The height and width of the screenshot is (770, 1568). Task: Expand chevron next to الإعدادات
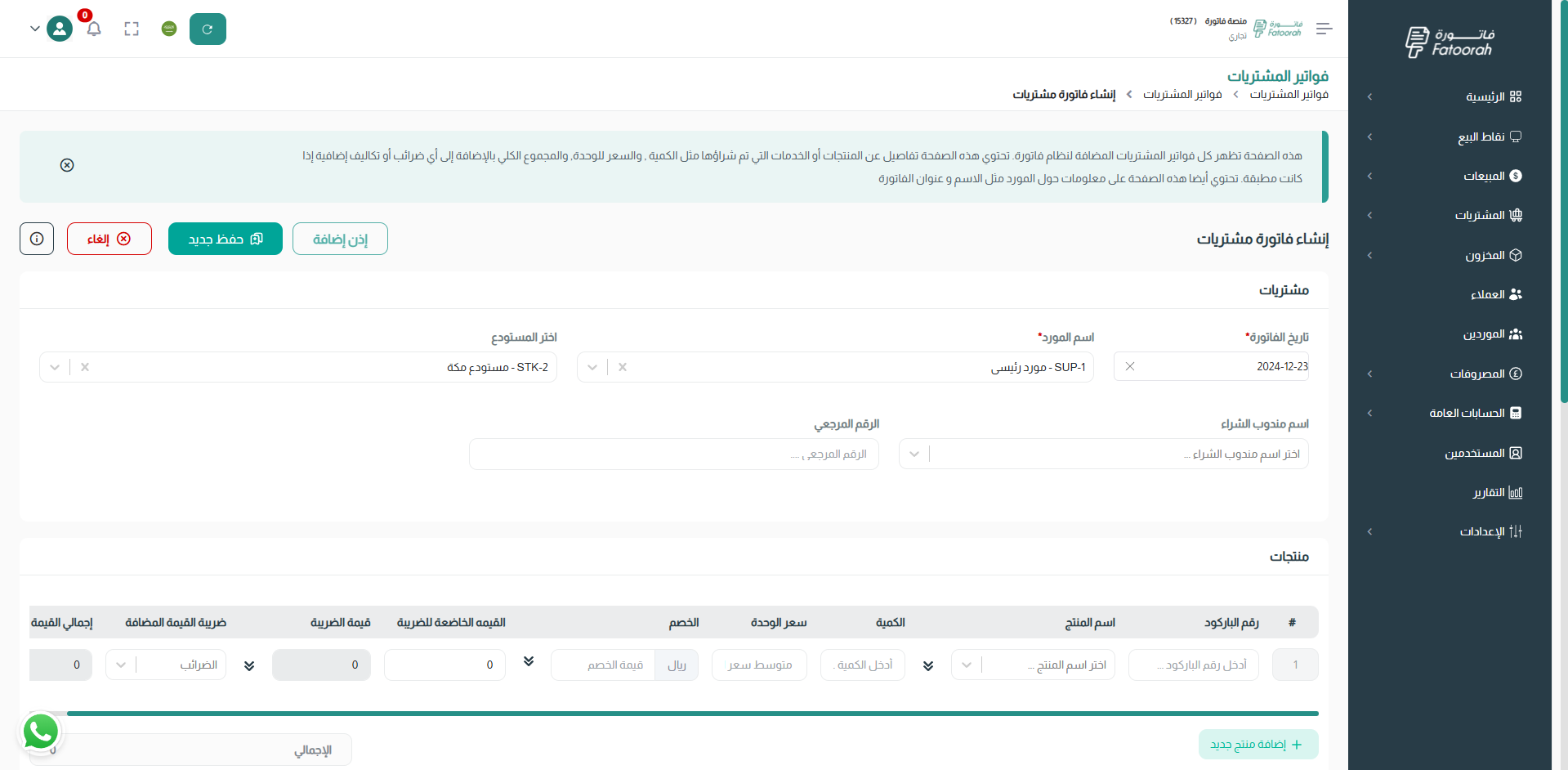tap(1369, 531)
